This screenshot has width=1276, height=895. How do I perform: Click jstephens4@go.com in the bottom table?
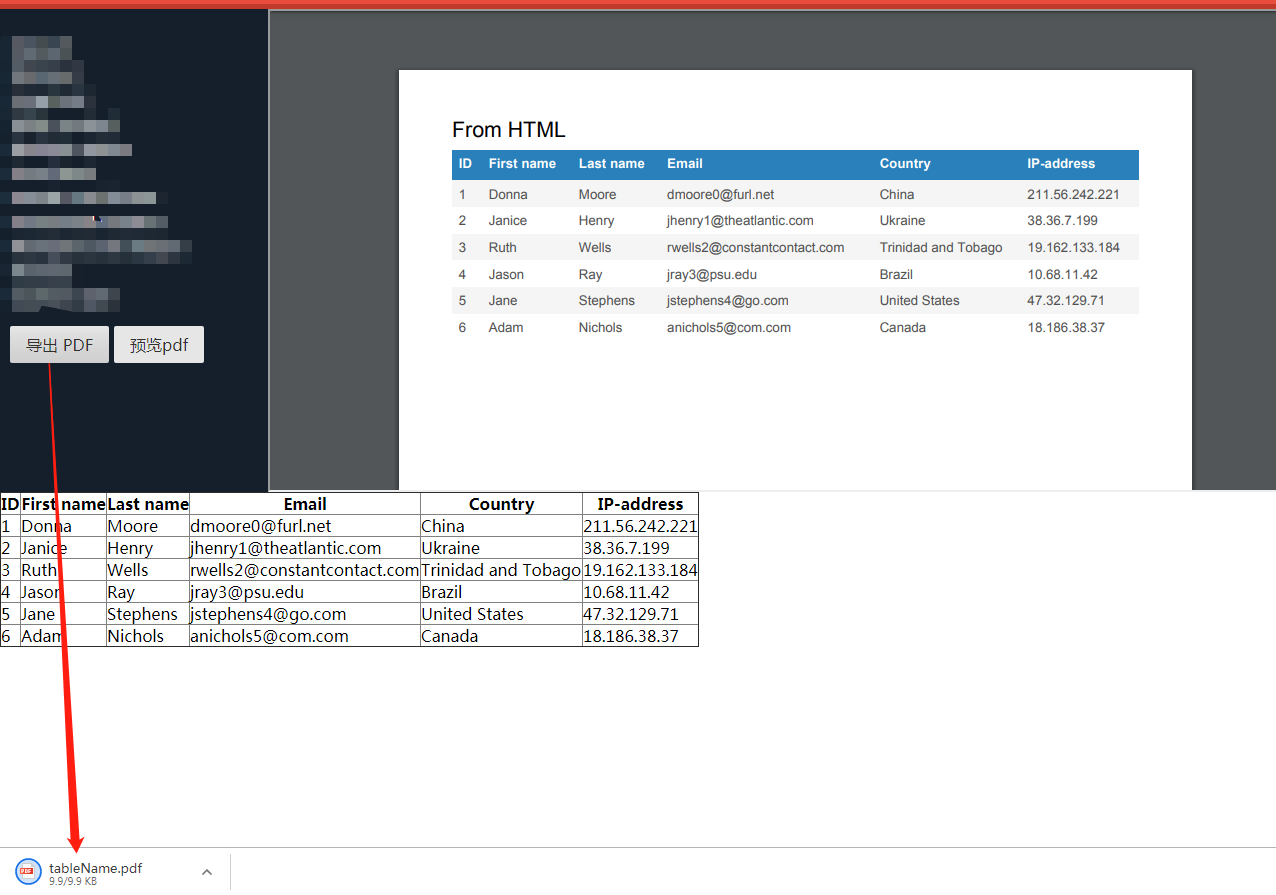click(268, 614)
